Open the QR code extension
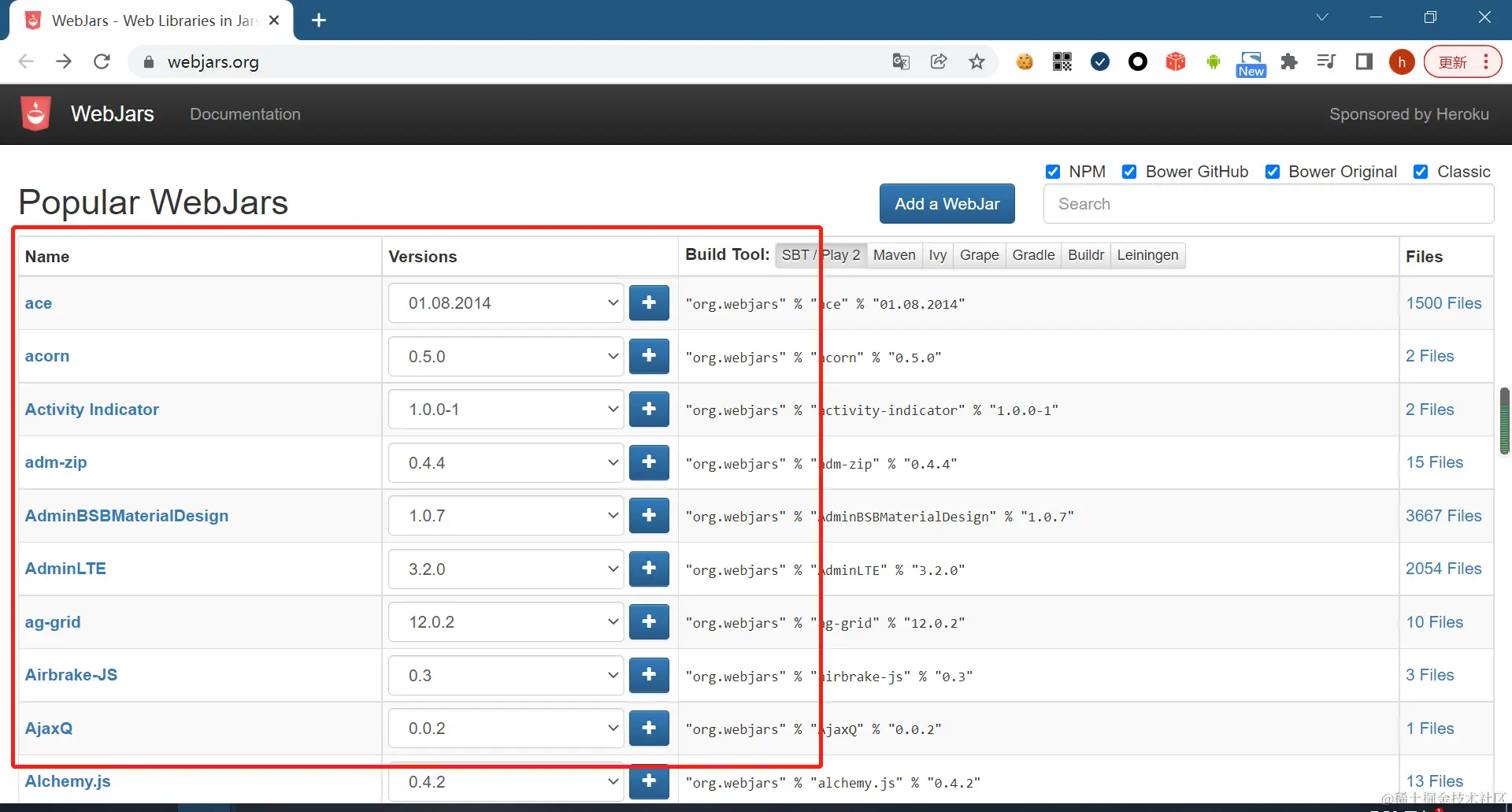This screenshot has width=1512, height=812. click(x=1062, y=61)
